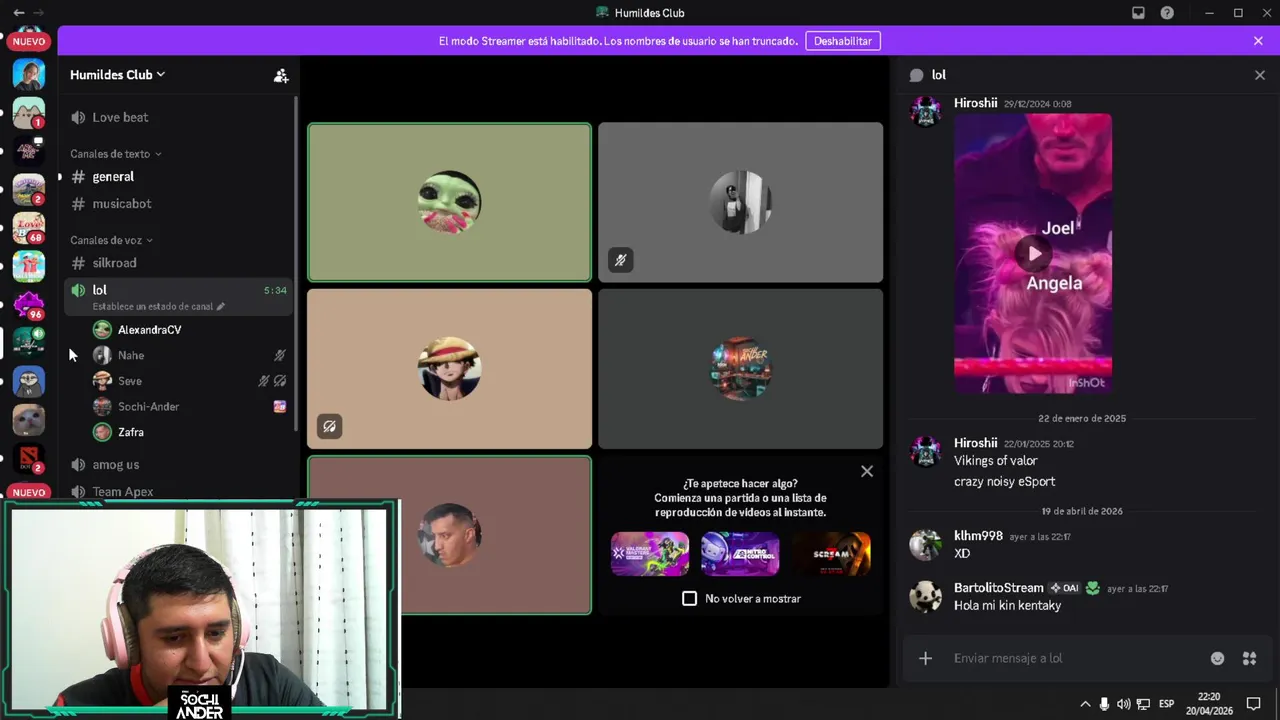
Task: Click the BartolitoStream username in chat
Action: click(x=999, y=588)
